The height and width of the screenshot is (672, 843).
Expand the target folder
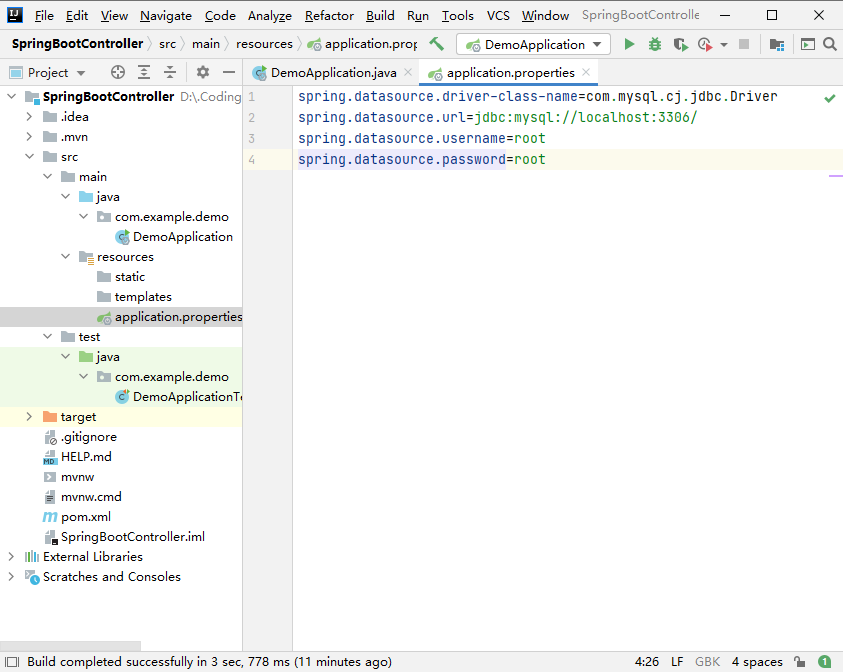[x=30, y=417]
